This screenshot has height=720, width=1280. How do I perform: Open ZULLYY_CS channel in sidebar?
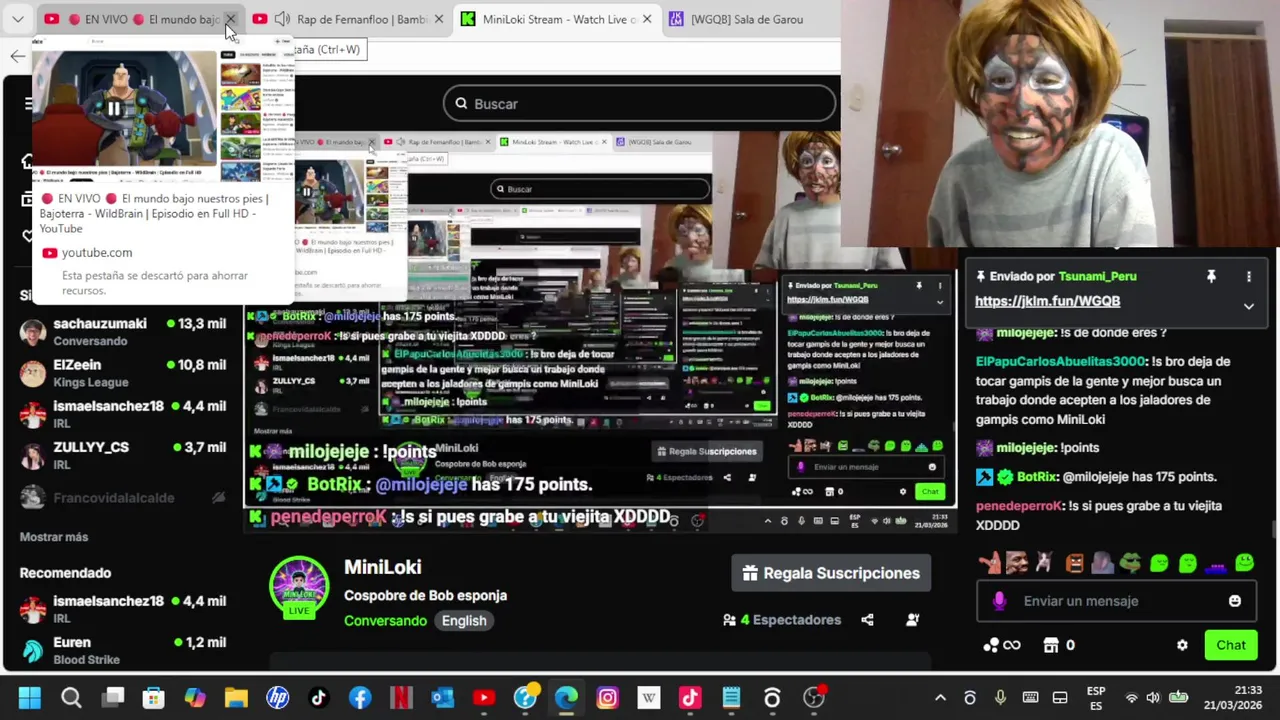pyautogui.click(x=123, y=455)
